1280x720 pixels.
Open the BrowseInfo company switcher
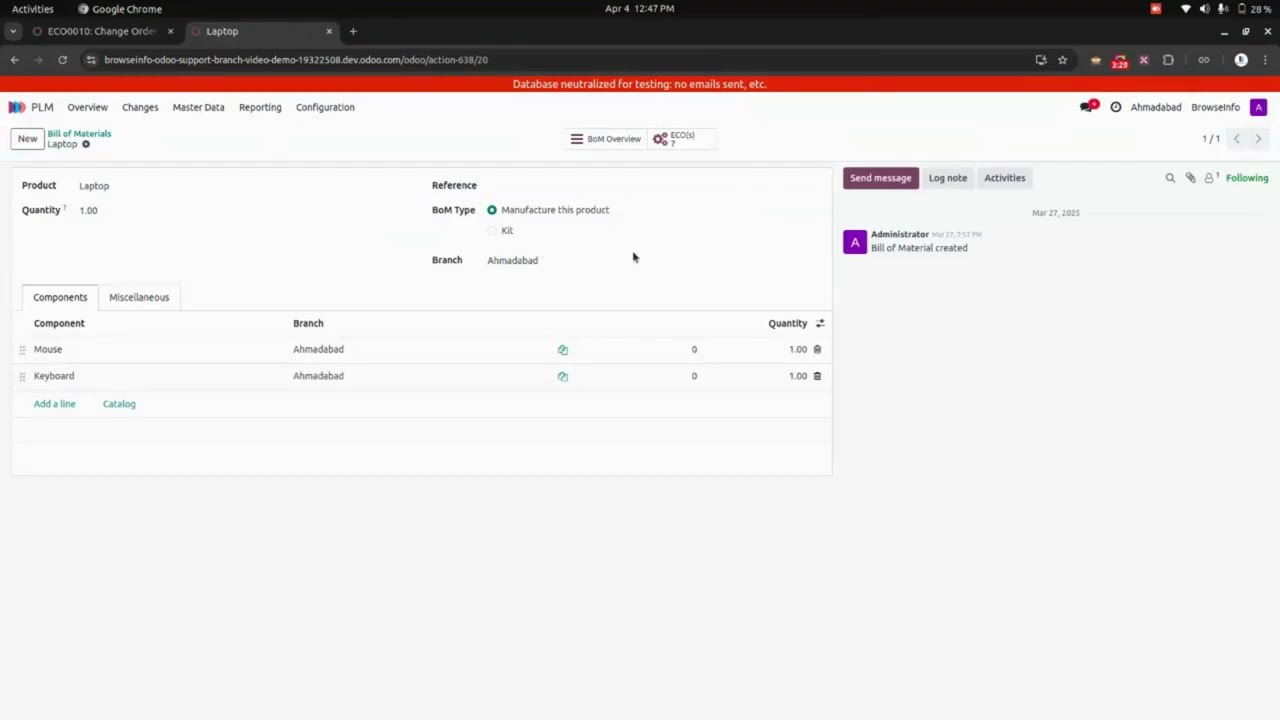click(x=1215, y=107)
